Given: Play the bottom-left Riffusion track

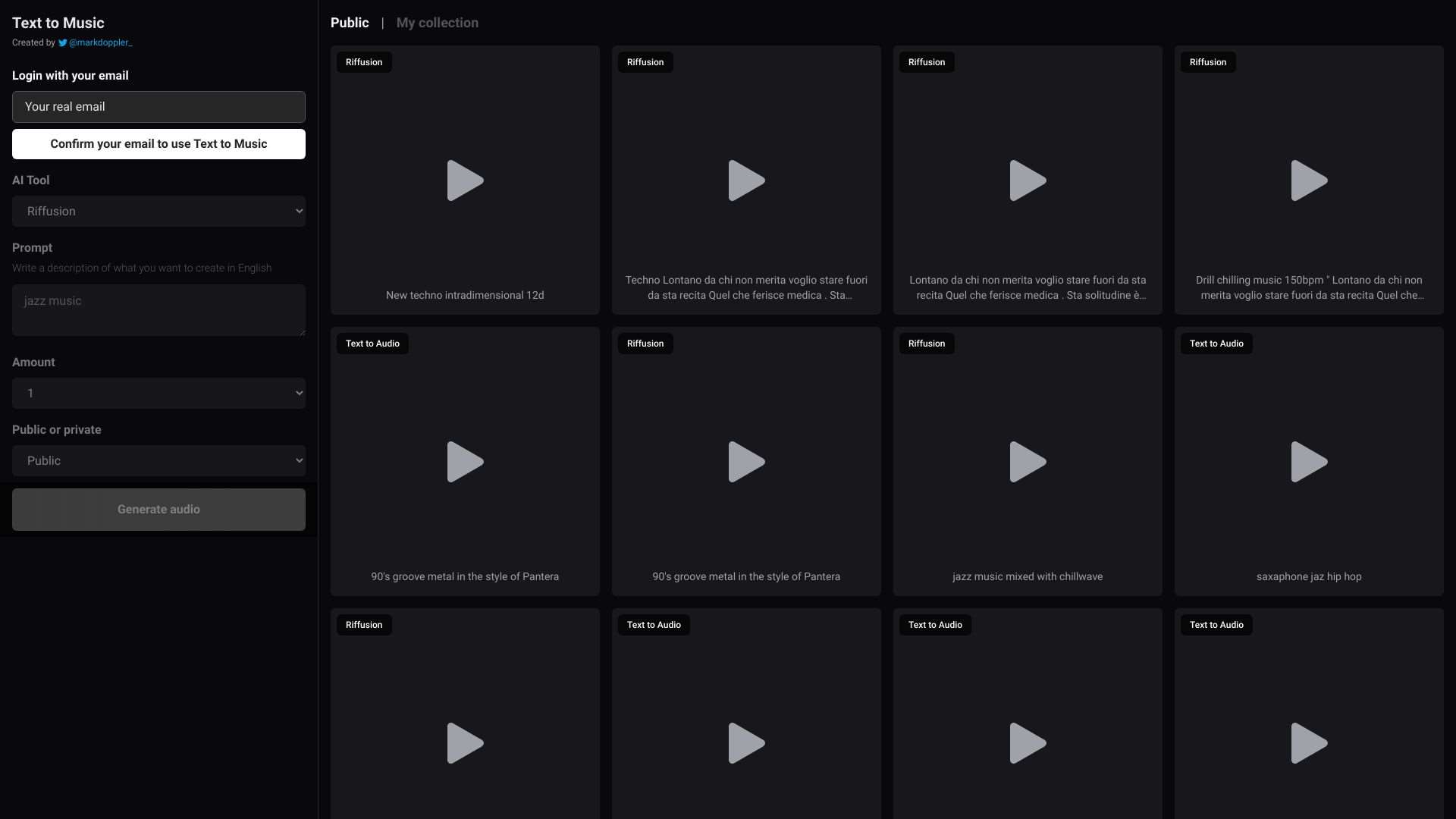Looking at the screenshot, I should (x=465, y=743).
